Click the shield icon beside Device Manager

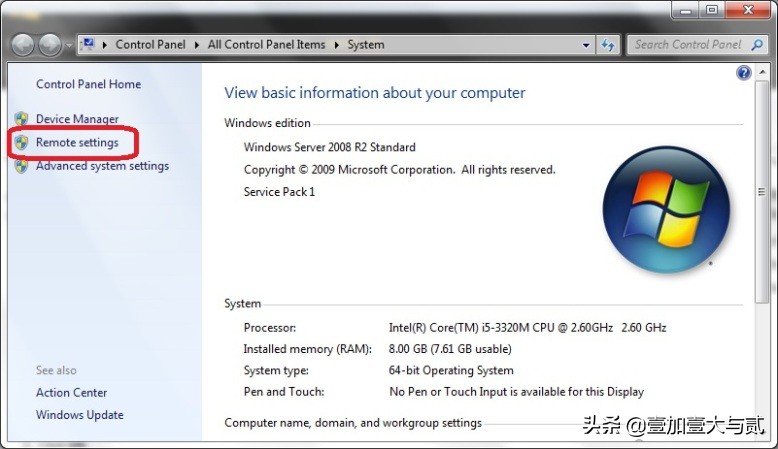click(x=21, y=119)
